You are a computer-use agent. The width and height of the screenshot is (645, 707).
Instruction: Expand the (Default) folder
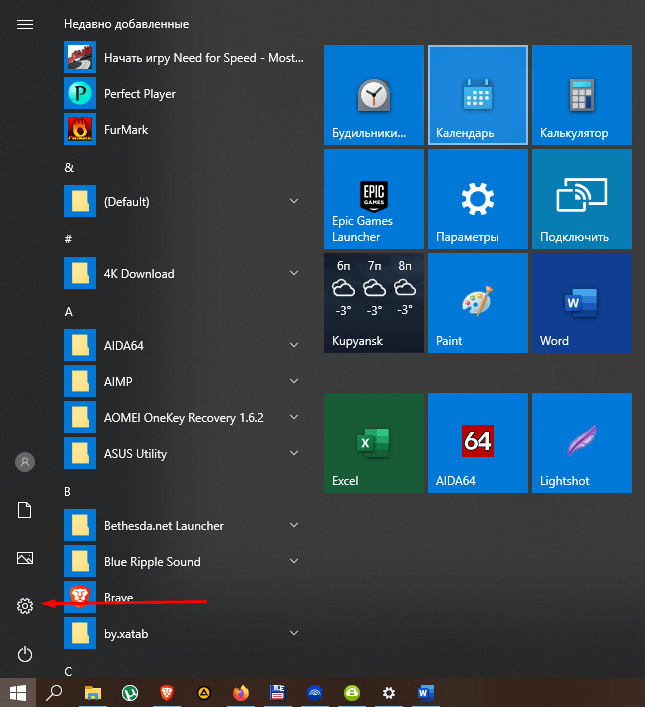point(185,201)
